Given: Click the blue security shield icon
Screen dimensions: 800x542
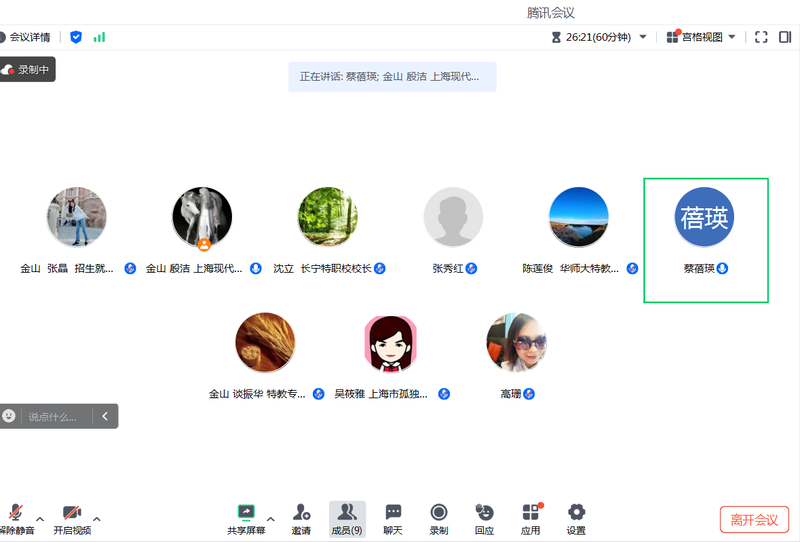Looking at the screenshot, I should (76, 37).
